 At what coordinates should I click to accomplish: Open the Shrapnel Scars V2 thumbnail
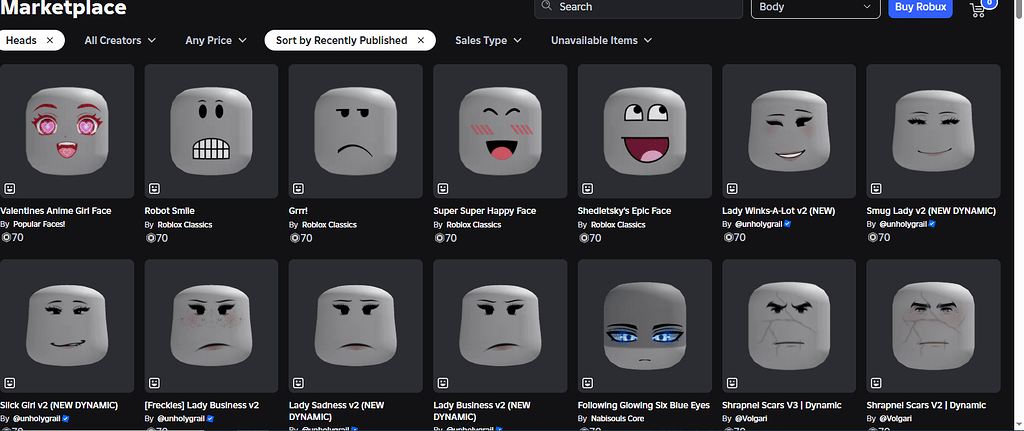[933, 326]
